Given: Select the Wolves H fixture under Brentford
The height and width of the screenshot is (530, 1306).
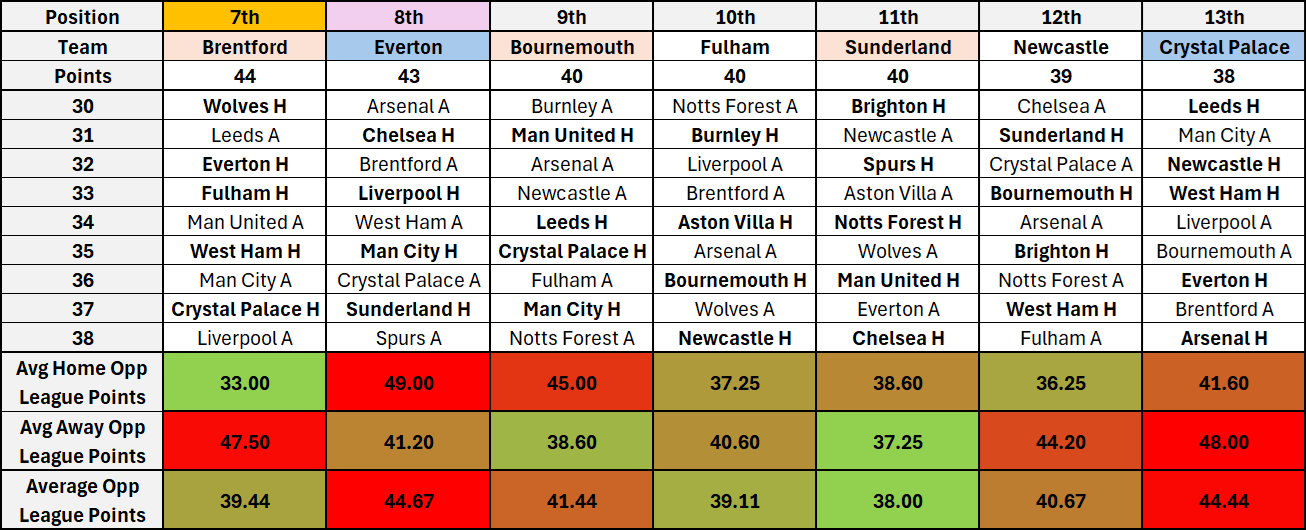Looking at the screenshot, I should tap(244, 106).
